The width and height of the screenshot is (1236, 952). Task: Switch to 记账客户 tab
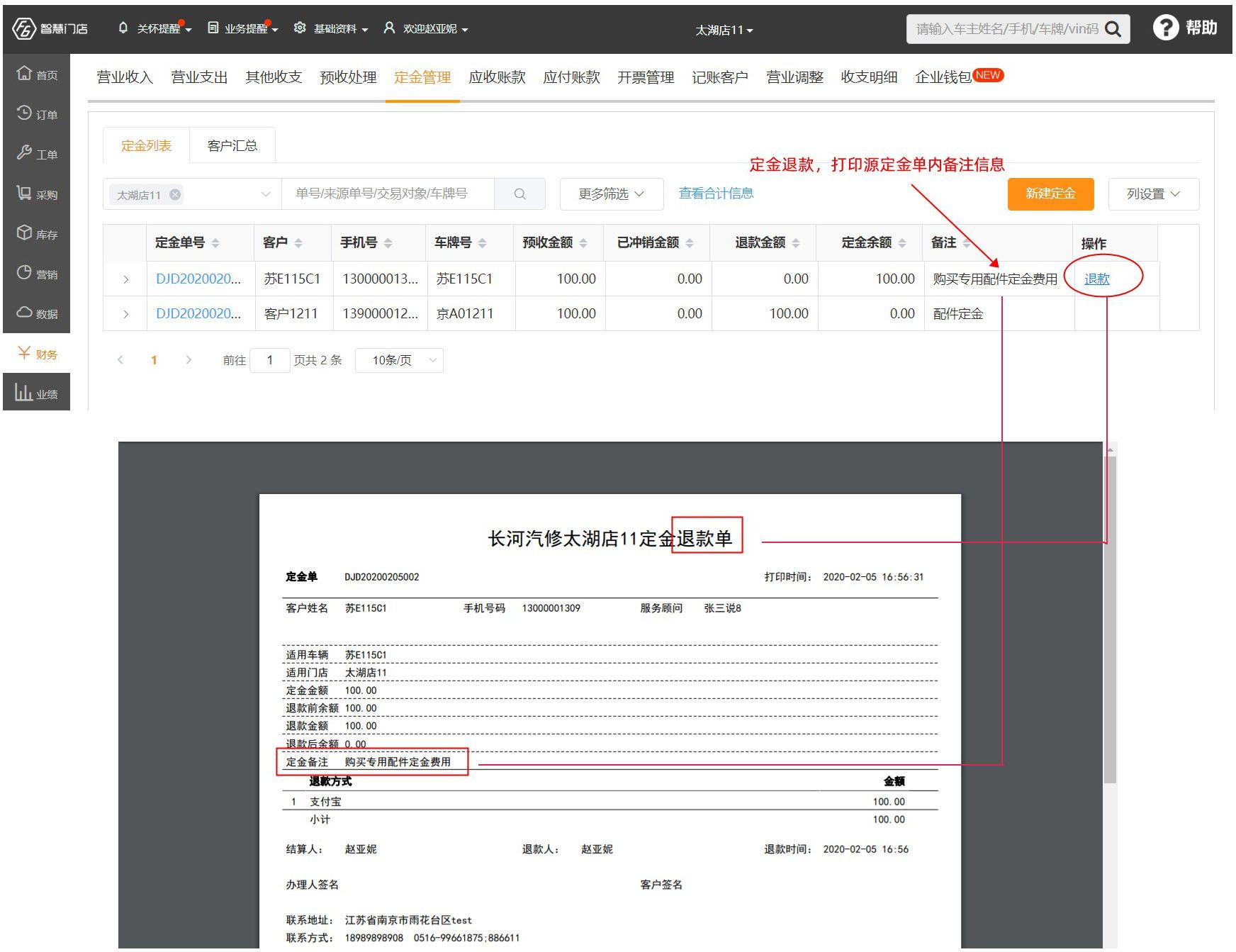tap(720, 77)
